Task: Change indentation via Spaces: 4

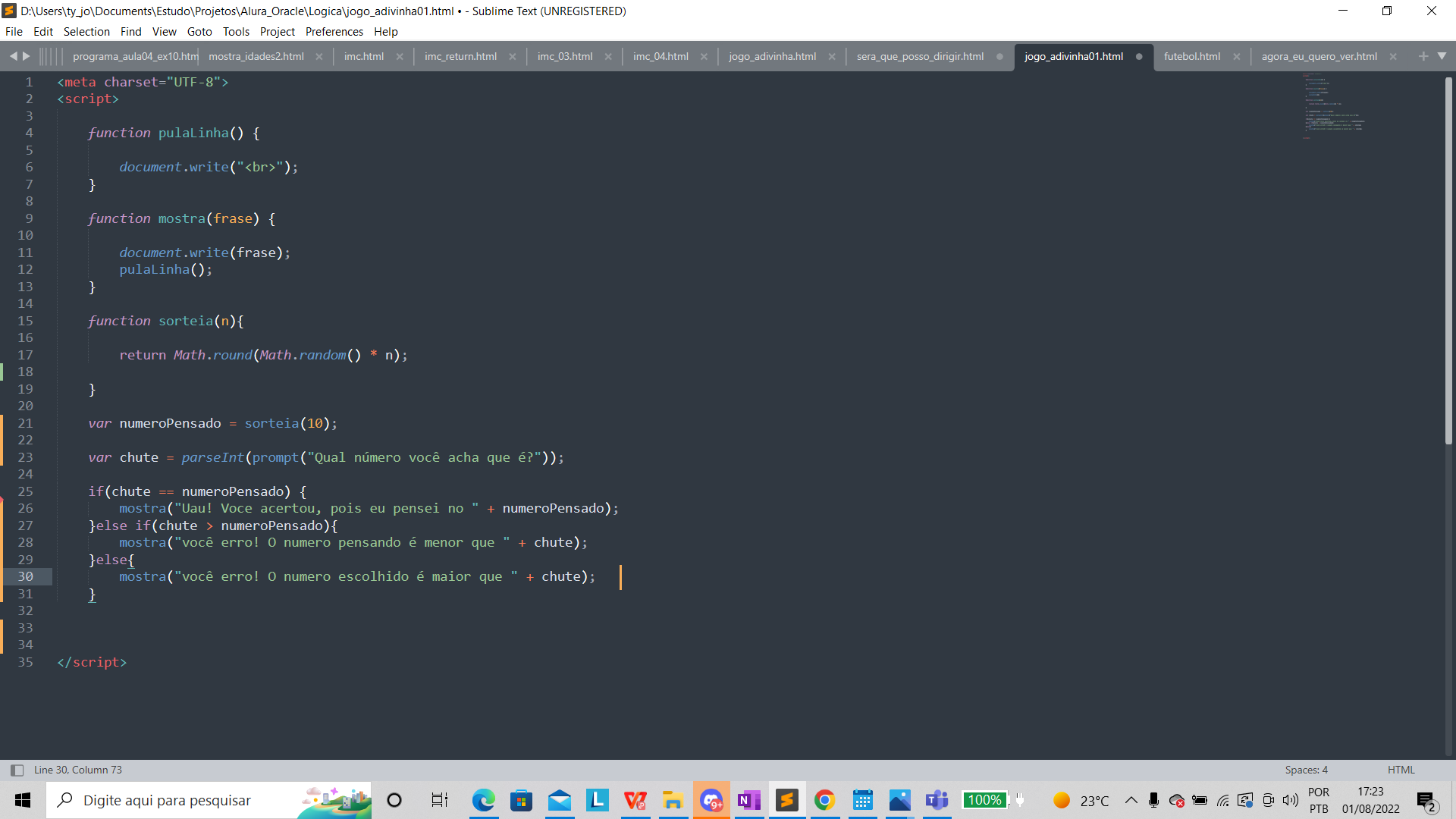Action: tap(1306, 770)
